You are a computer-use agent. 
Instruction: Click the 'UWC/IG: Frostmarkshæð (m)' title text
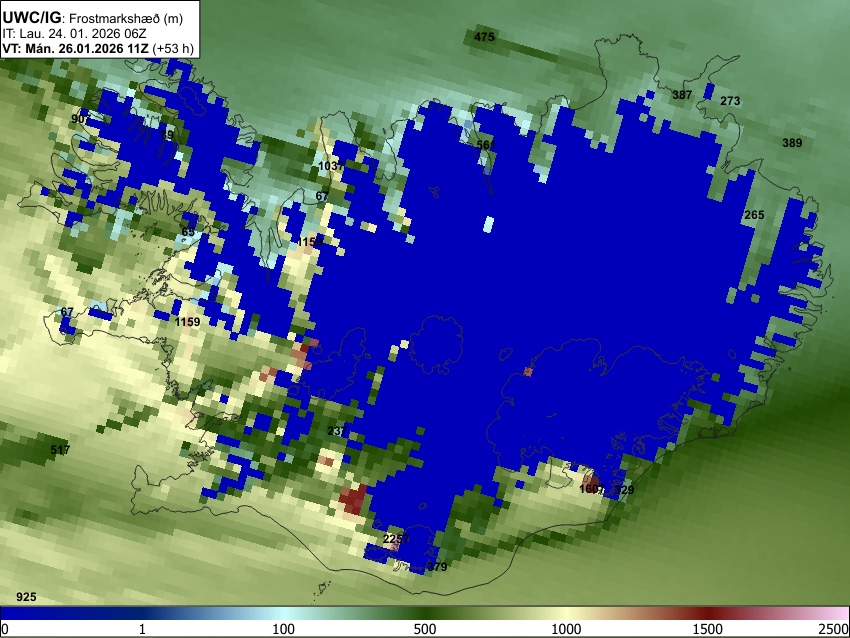93,18
